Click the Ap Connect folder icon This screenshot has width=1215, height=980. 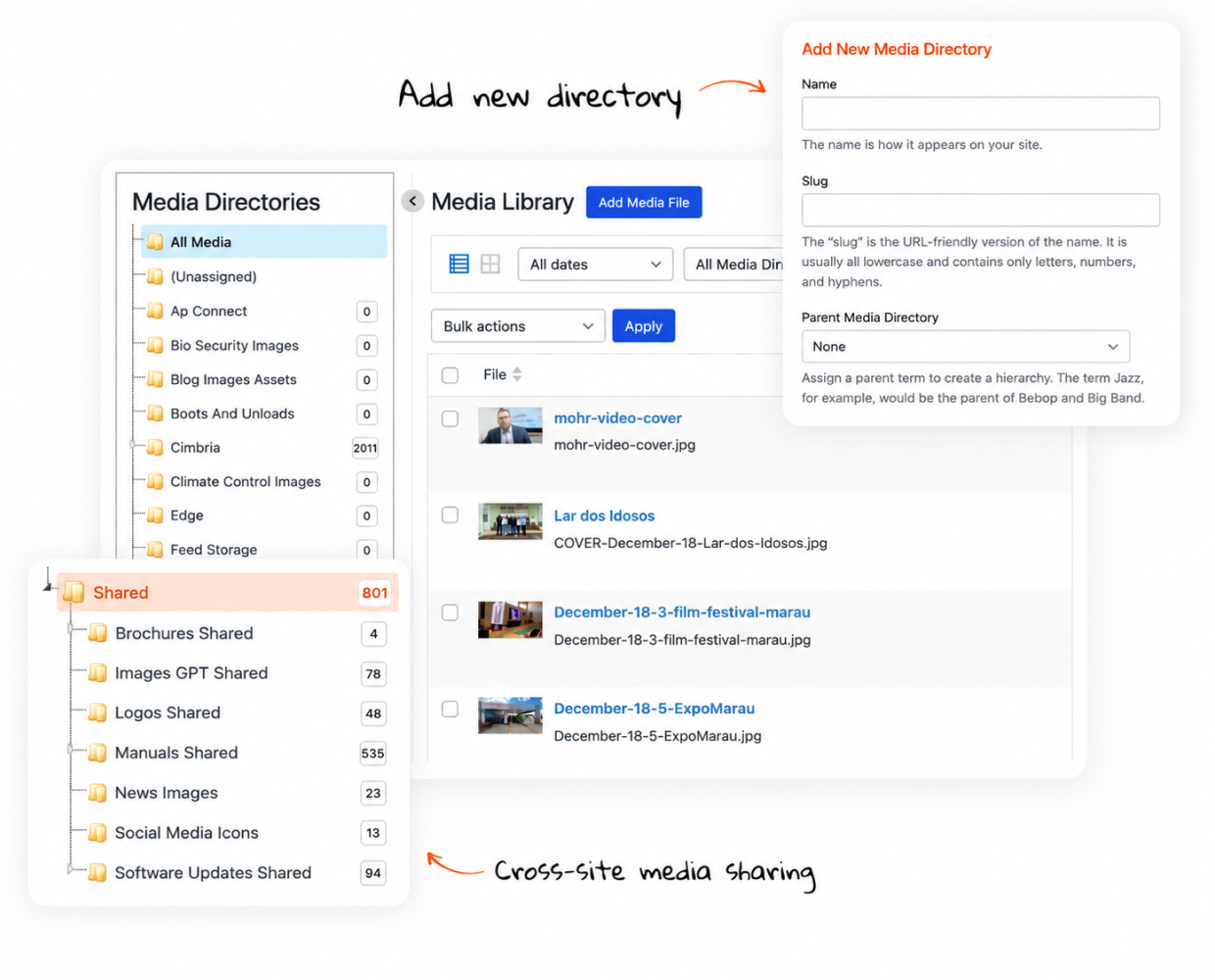[155, 311]
